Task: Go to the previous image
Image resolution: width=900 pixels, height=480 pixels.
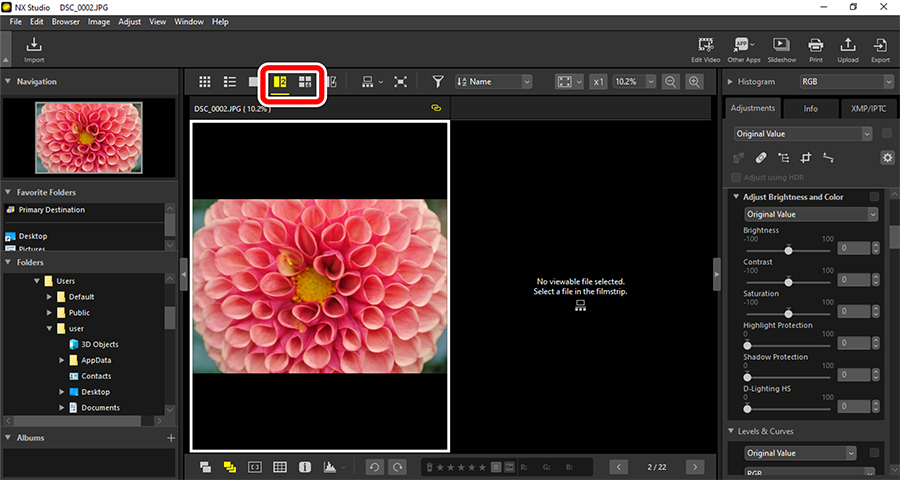Action: point(618,467)
